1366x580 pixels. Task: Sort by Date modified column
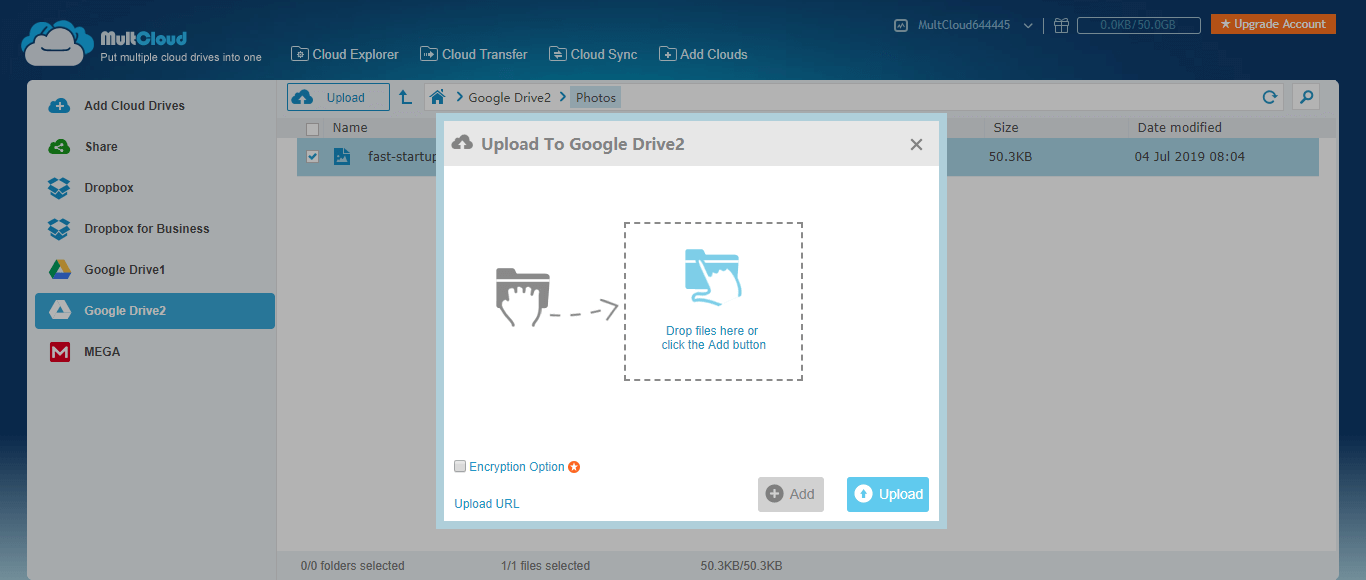[x=1180, y=128]
